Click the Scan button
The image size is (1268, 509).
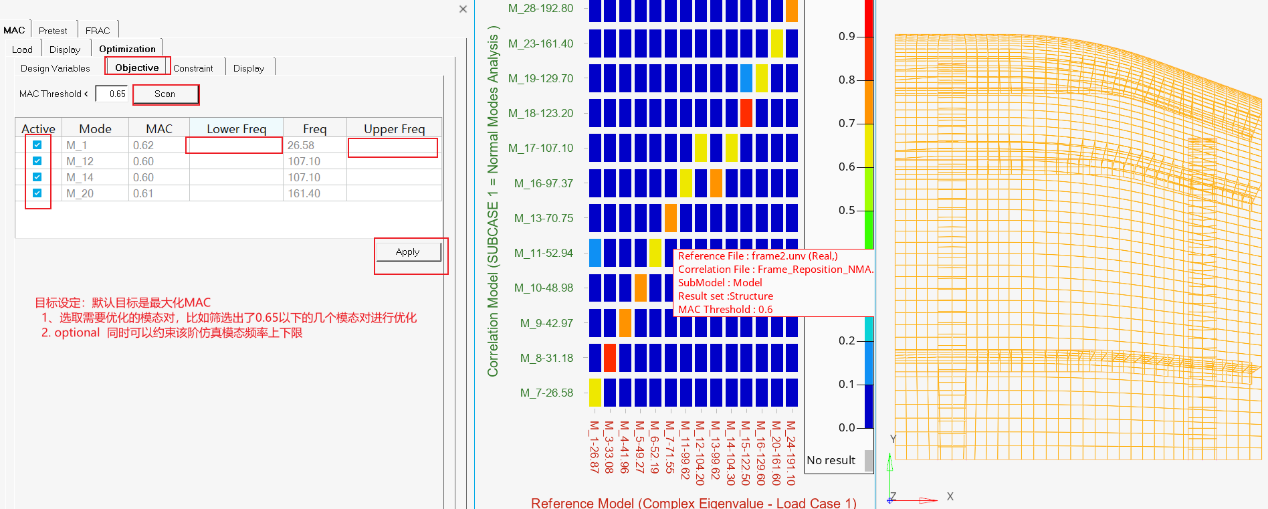165,94
